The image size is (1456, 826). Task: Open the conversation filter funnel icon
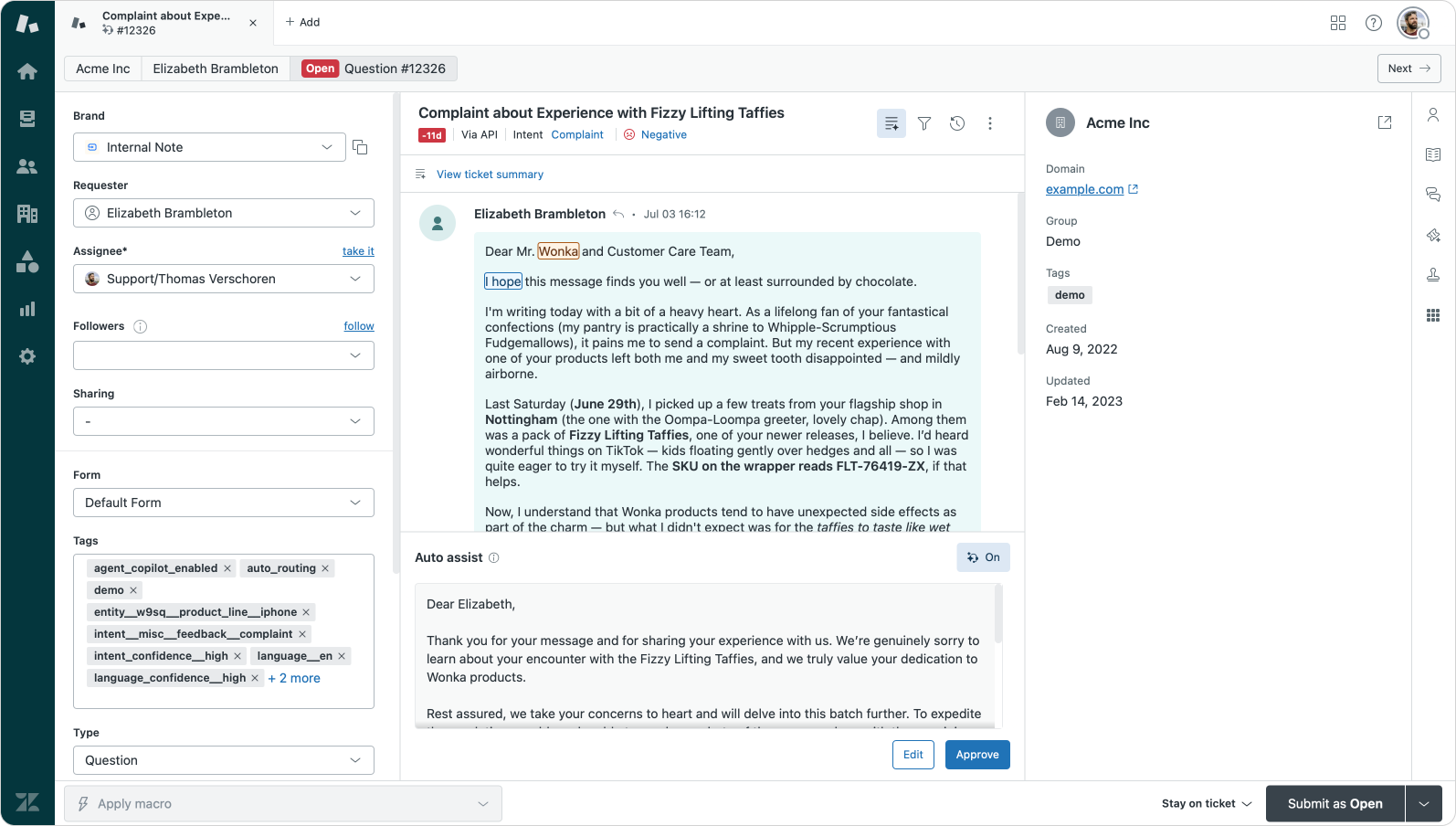coord(924,123)
